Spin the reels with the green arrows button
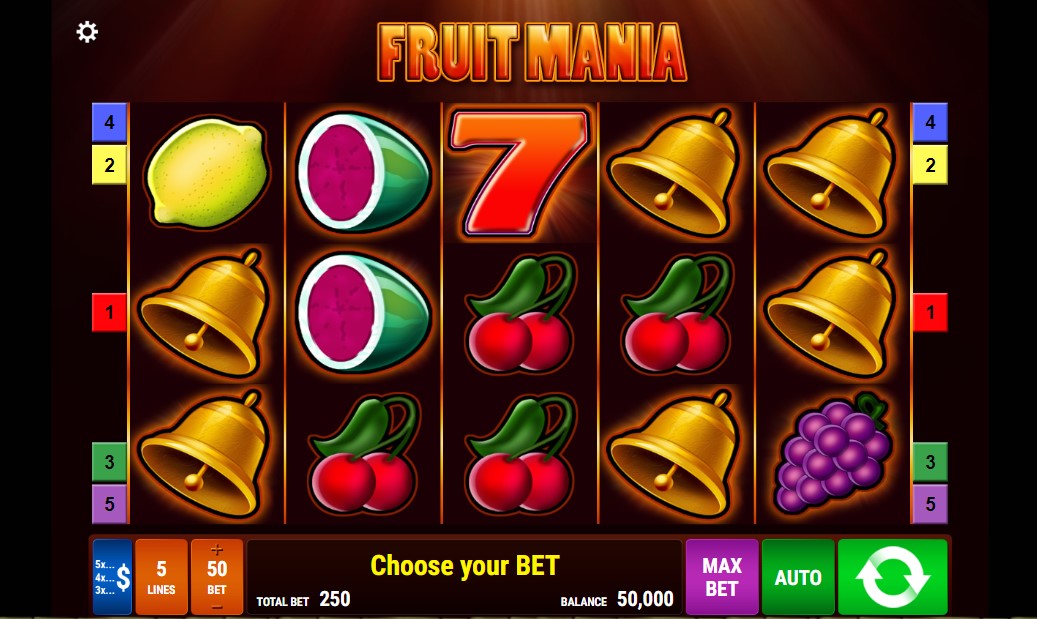 click(x=892, y=577)
